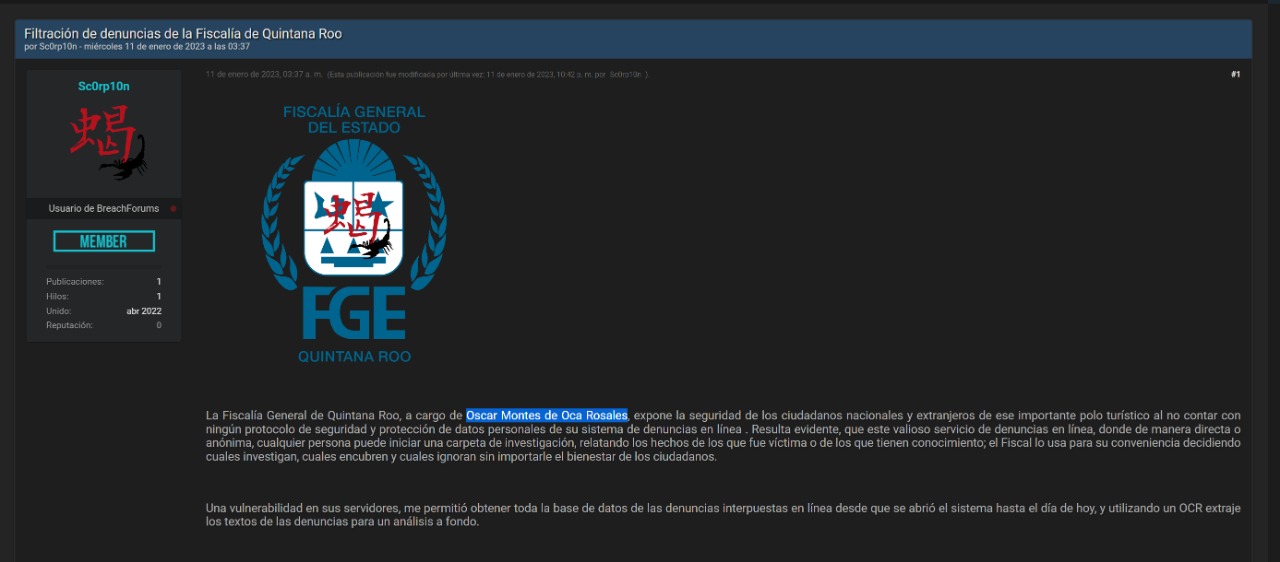The image size is (1280, 562).
Task: Click 'Usuario de BreachForums' user title
Action: click(x=104, y=209)
